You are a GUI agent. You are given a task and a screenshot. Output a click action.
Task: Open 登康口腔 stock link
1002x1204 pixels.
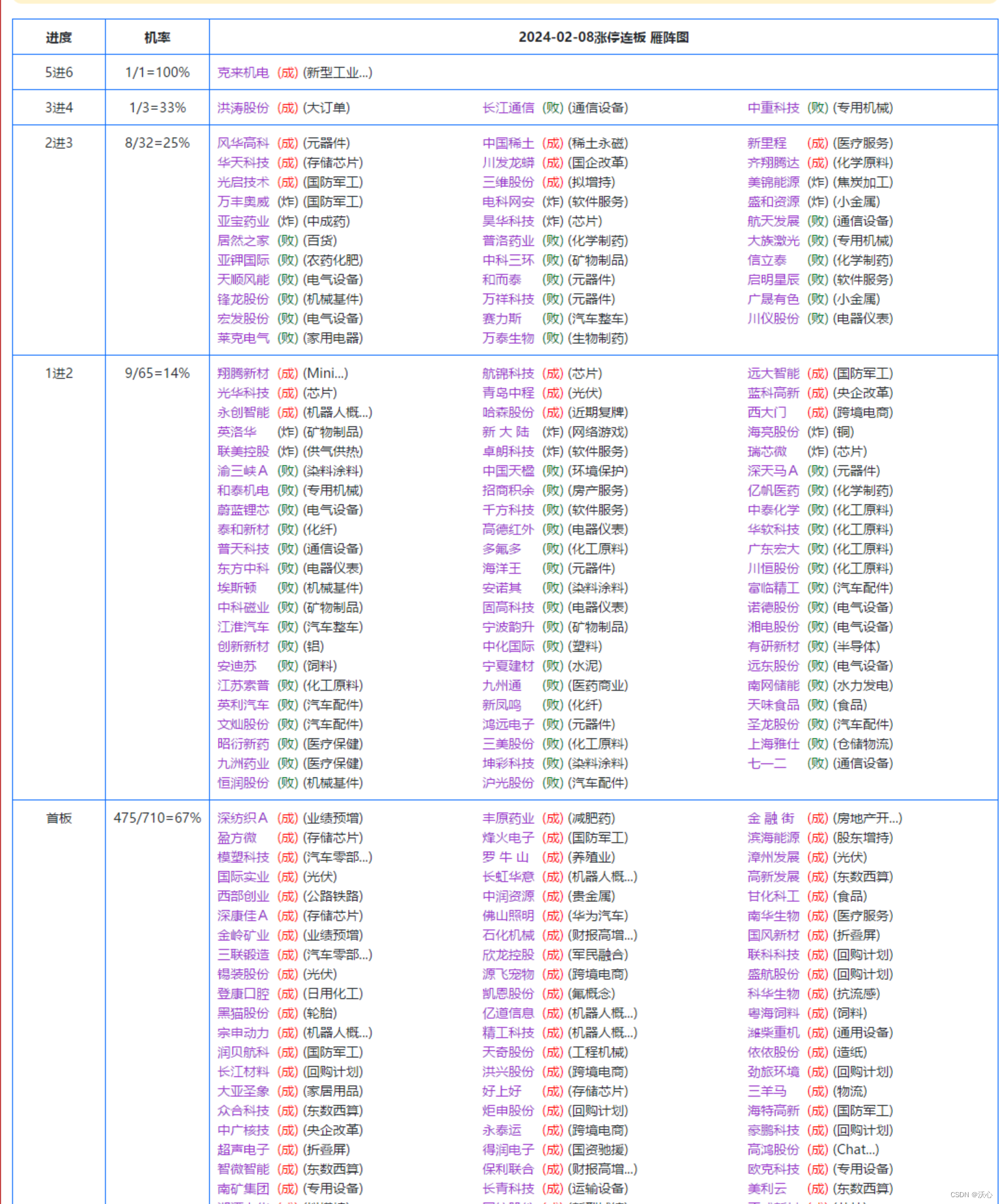point(243,993)
